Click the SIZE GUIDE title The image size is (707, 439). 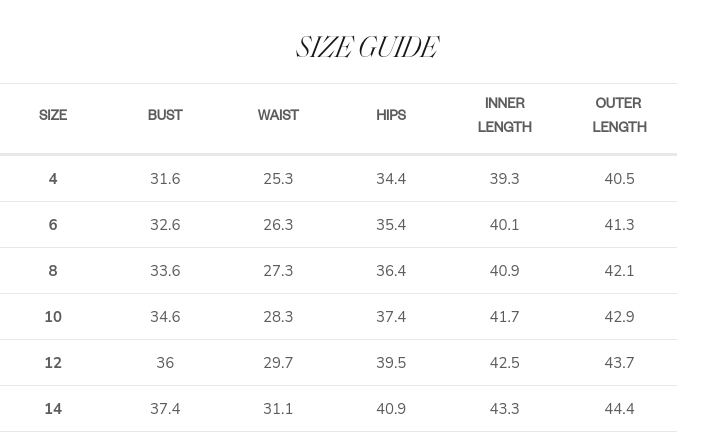[367, 48]
